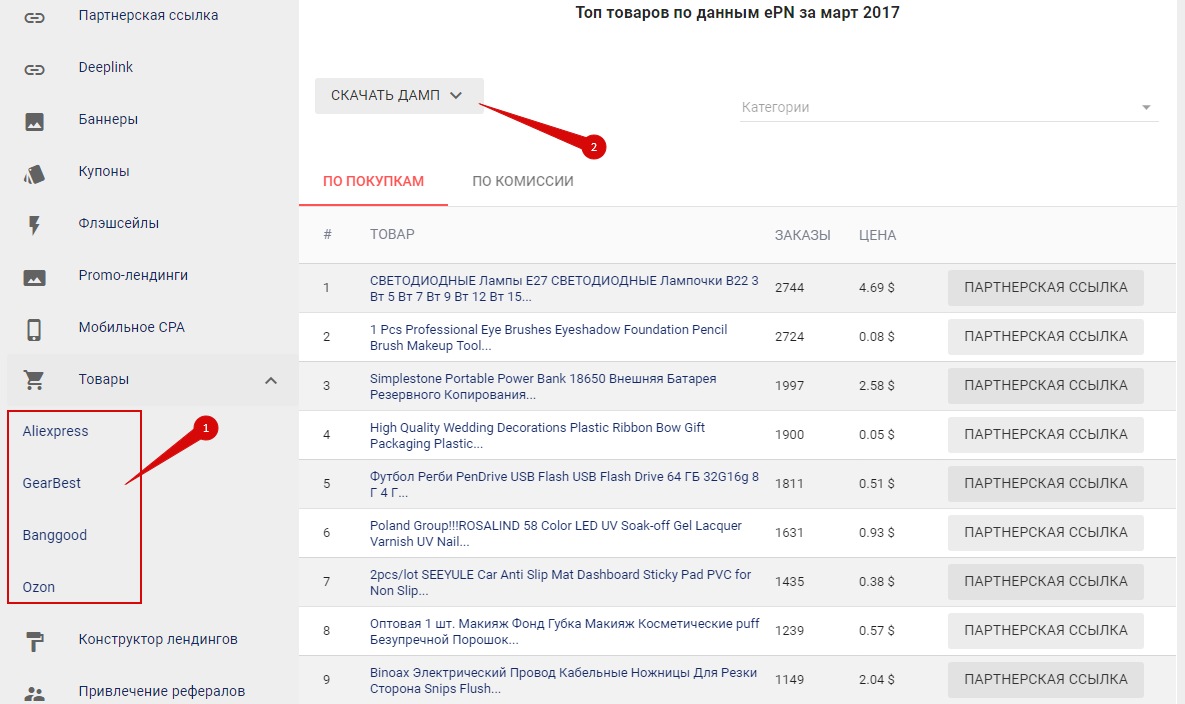Open the Скачать дамп dropdown

point(398,96)
